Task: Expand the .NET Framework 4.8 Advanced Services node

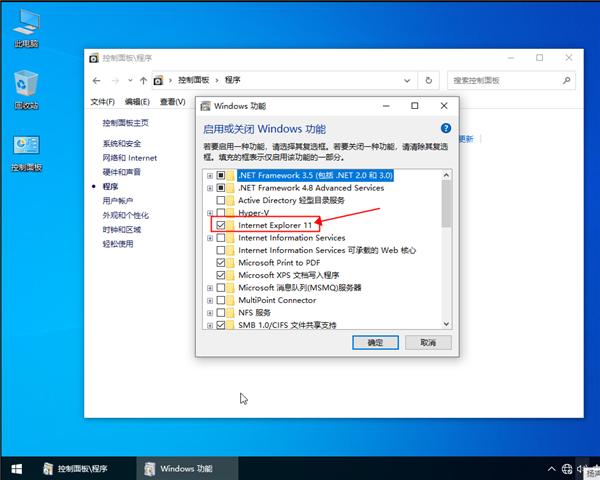Action: tap(210, 188)
